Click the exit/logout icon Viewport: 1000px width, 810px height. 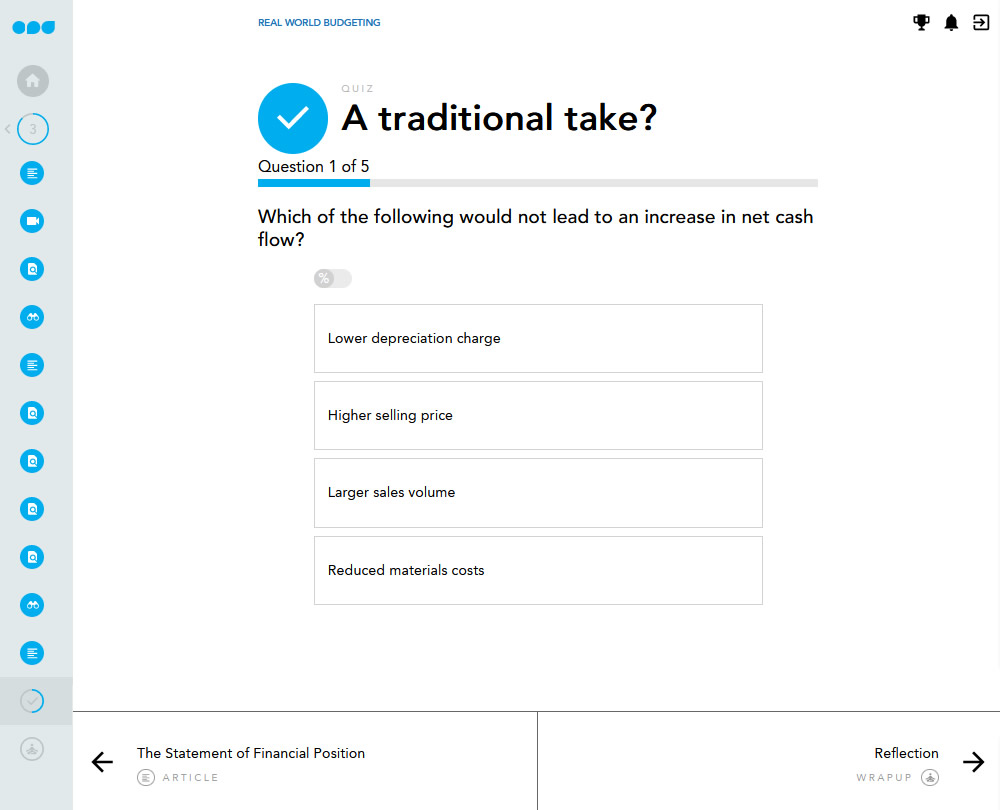981,22
